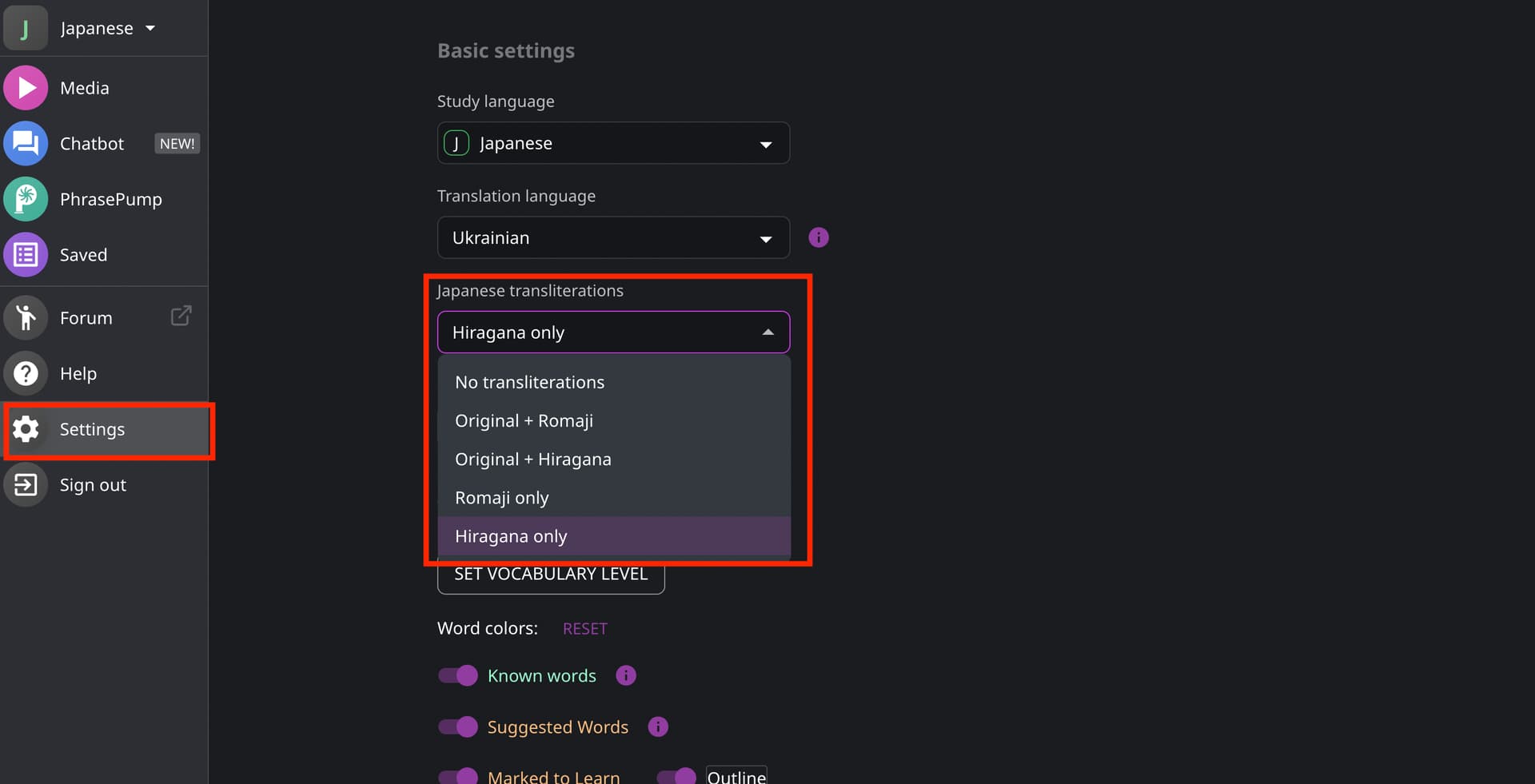
Task: Select the Original + Romaji option
Action: pos(524,421)
